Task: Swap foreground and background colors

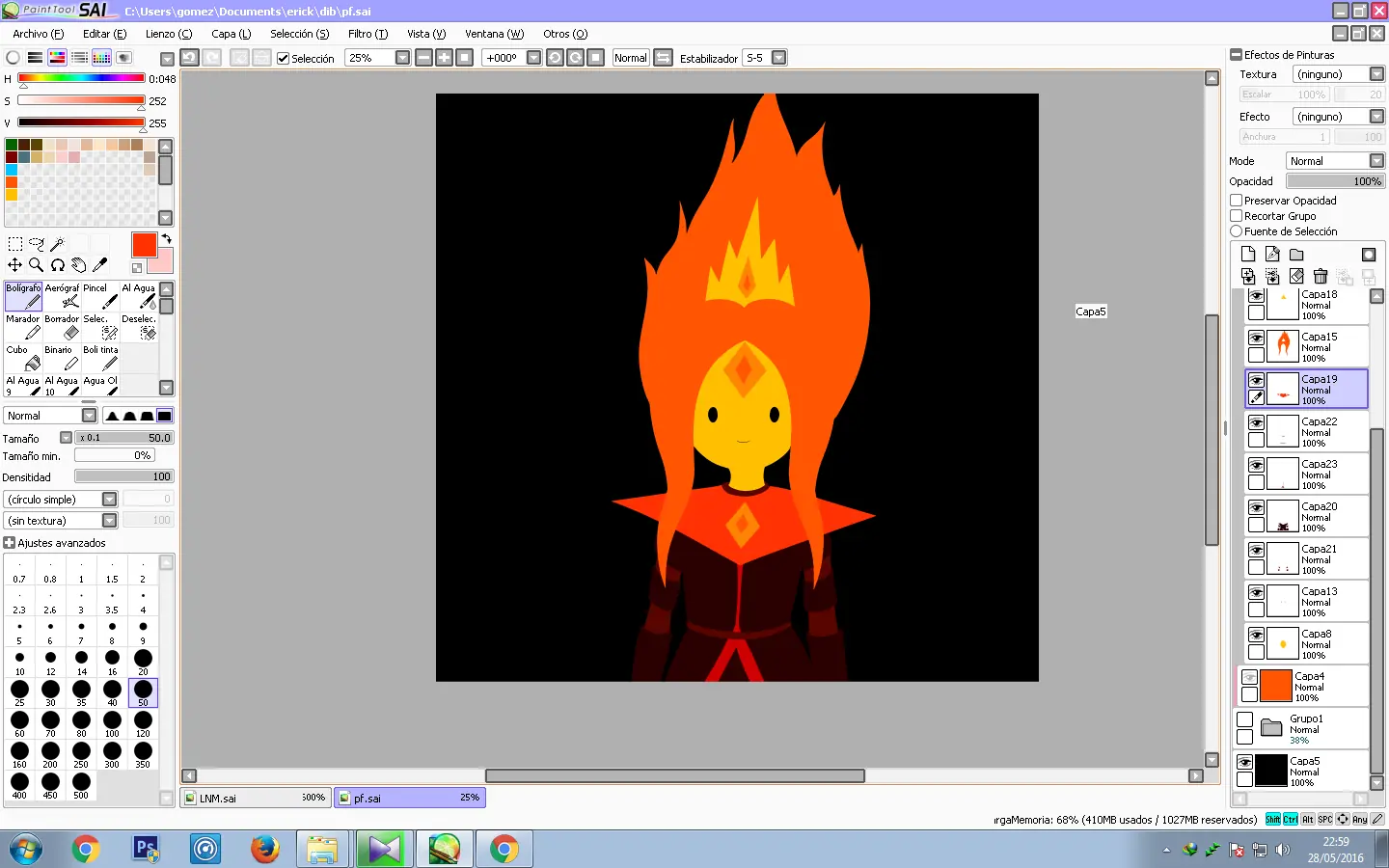Action: pyautogui.click(x=166, y=238)
